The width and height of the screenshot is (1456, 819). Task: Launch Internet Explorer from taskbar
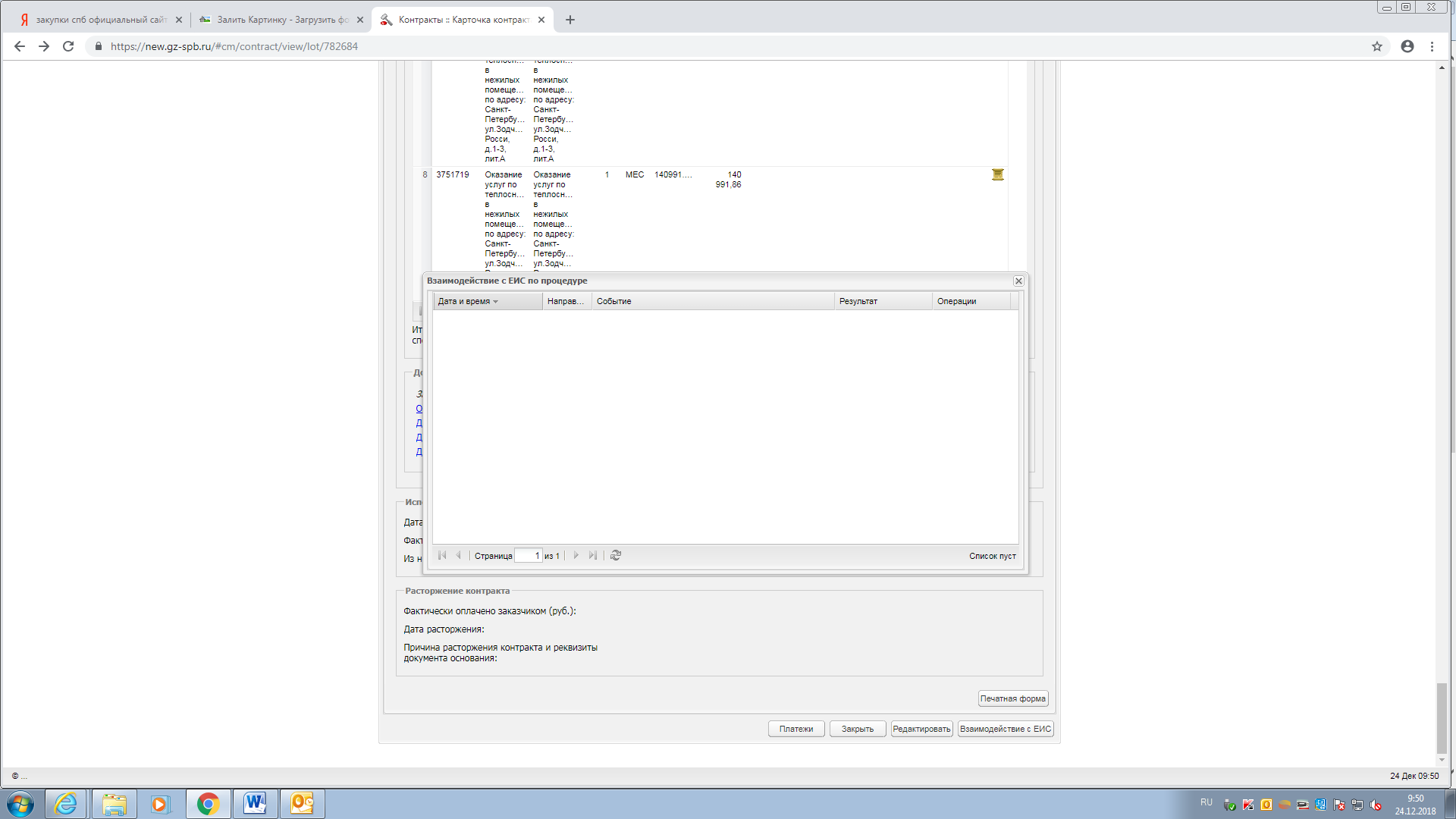(x=66, y=804)
